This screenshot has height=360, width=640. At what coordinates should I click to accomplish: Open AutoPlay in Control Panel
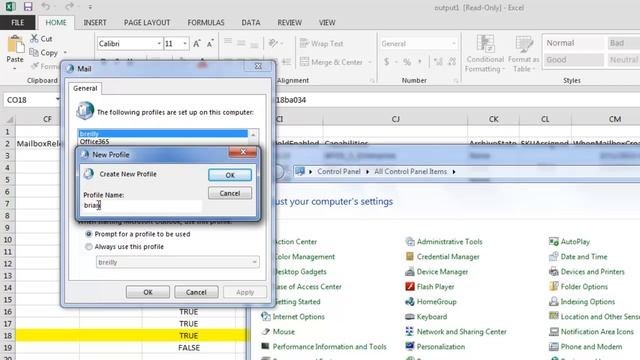click(575, 242)
